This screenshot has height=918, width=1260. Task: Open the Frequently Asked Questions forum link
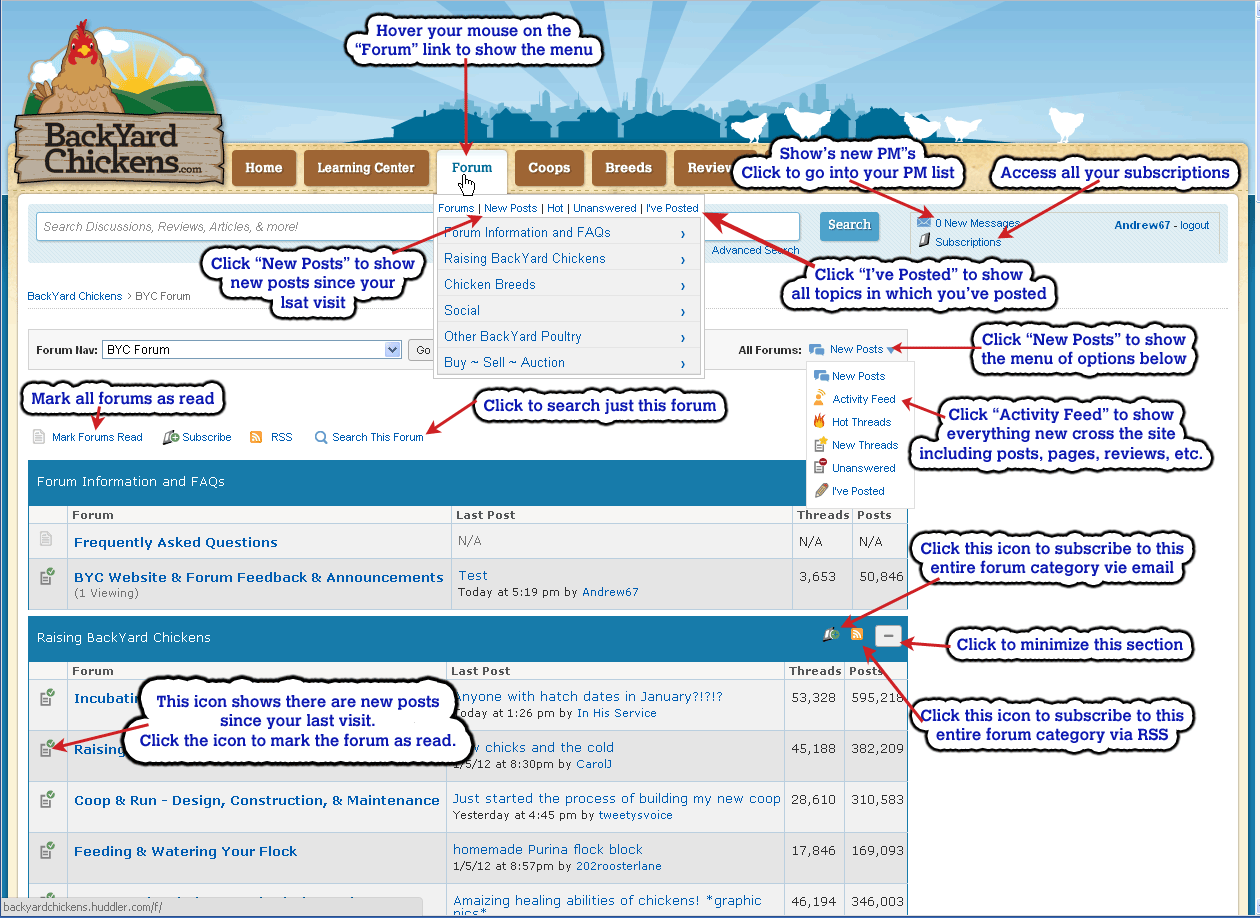(x=176, y=542)
